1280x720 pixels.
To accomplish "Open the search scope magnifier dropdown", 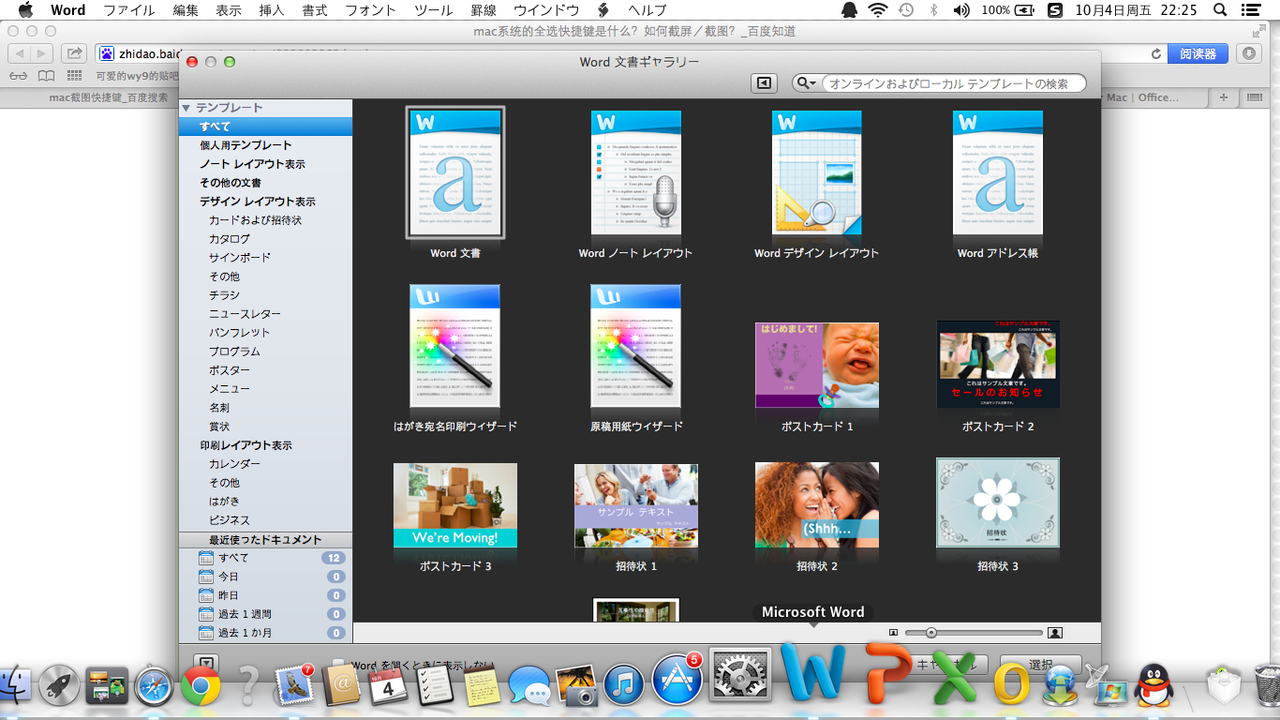I will click(806, 84).
